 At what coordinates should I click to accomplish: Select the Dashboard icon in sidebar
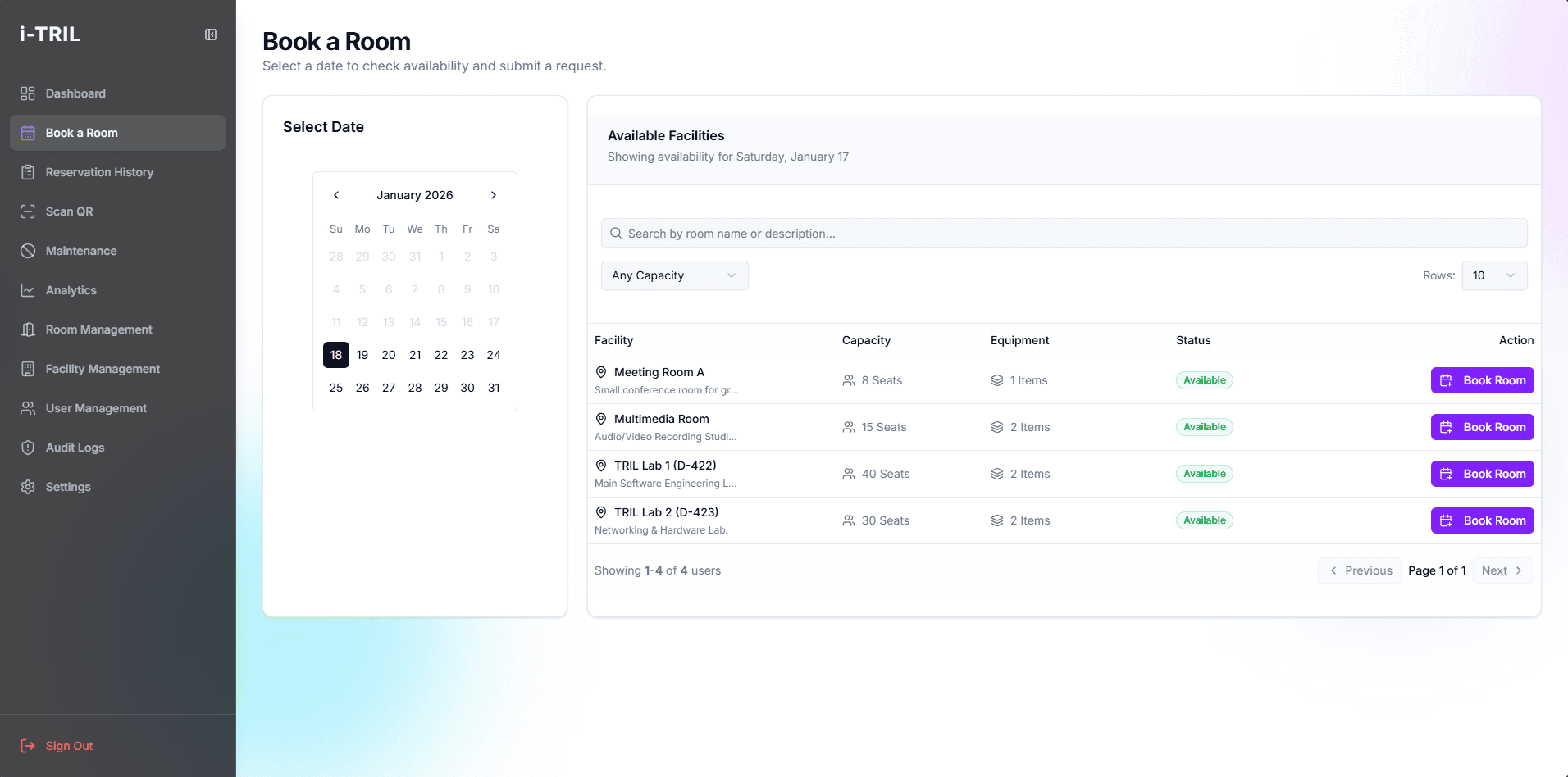click(x=28, y=93)
